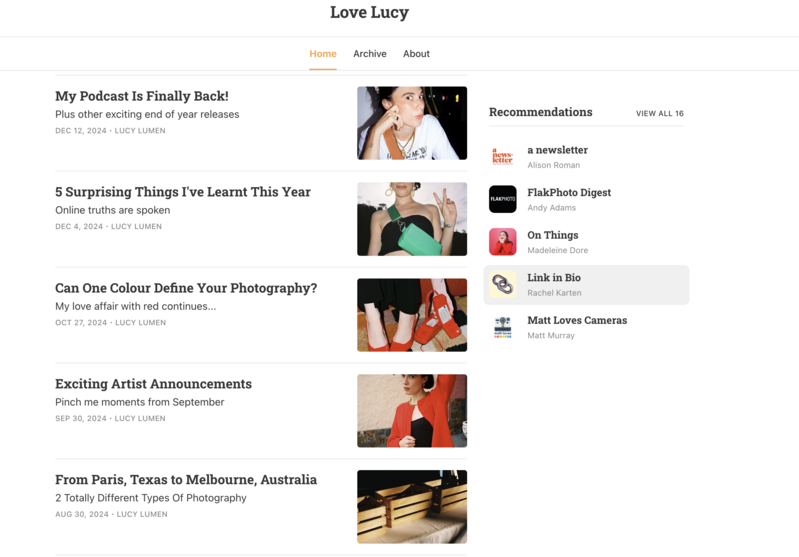Click the Matt Loves Cameras logo icon
Image resolution: width=799 pixels, height=557 pixels.
click(x=502, y=328)
